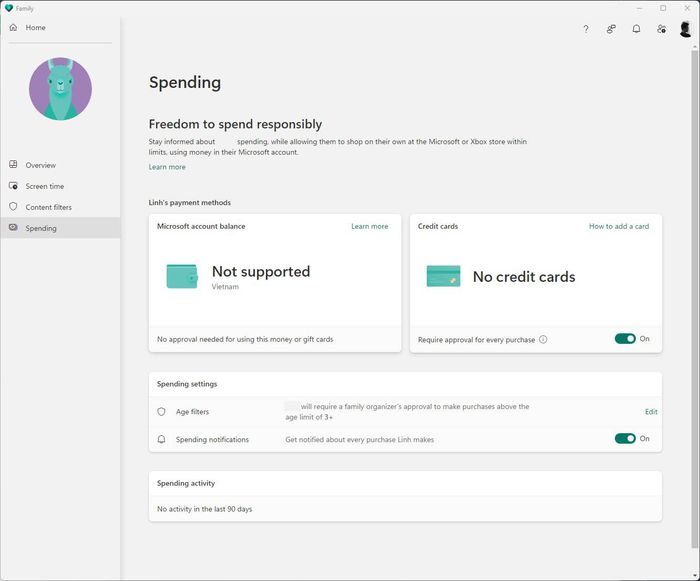The height and width of the screenshot is (581, 700).
Task: Turn off Spending notifications switch
Action: point(625,439)
